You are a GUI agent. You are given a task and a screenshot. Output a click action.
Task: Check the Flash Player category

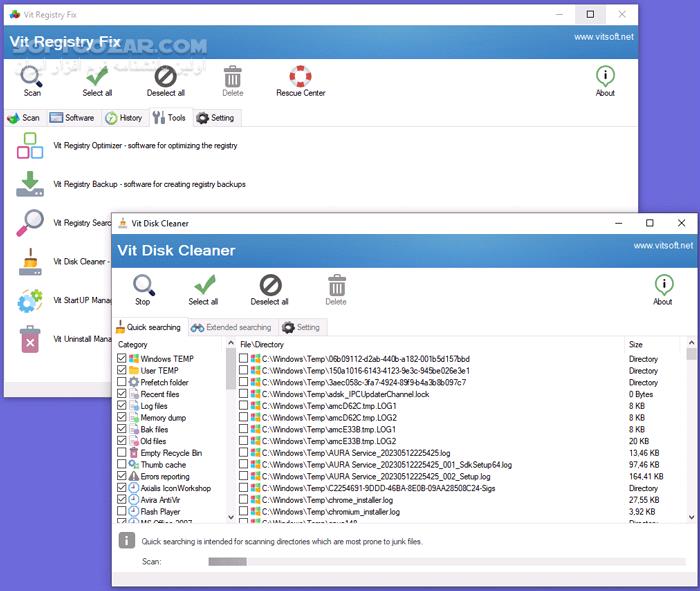point(121,511)
